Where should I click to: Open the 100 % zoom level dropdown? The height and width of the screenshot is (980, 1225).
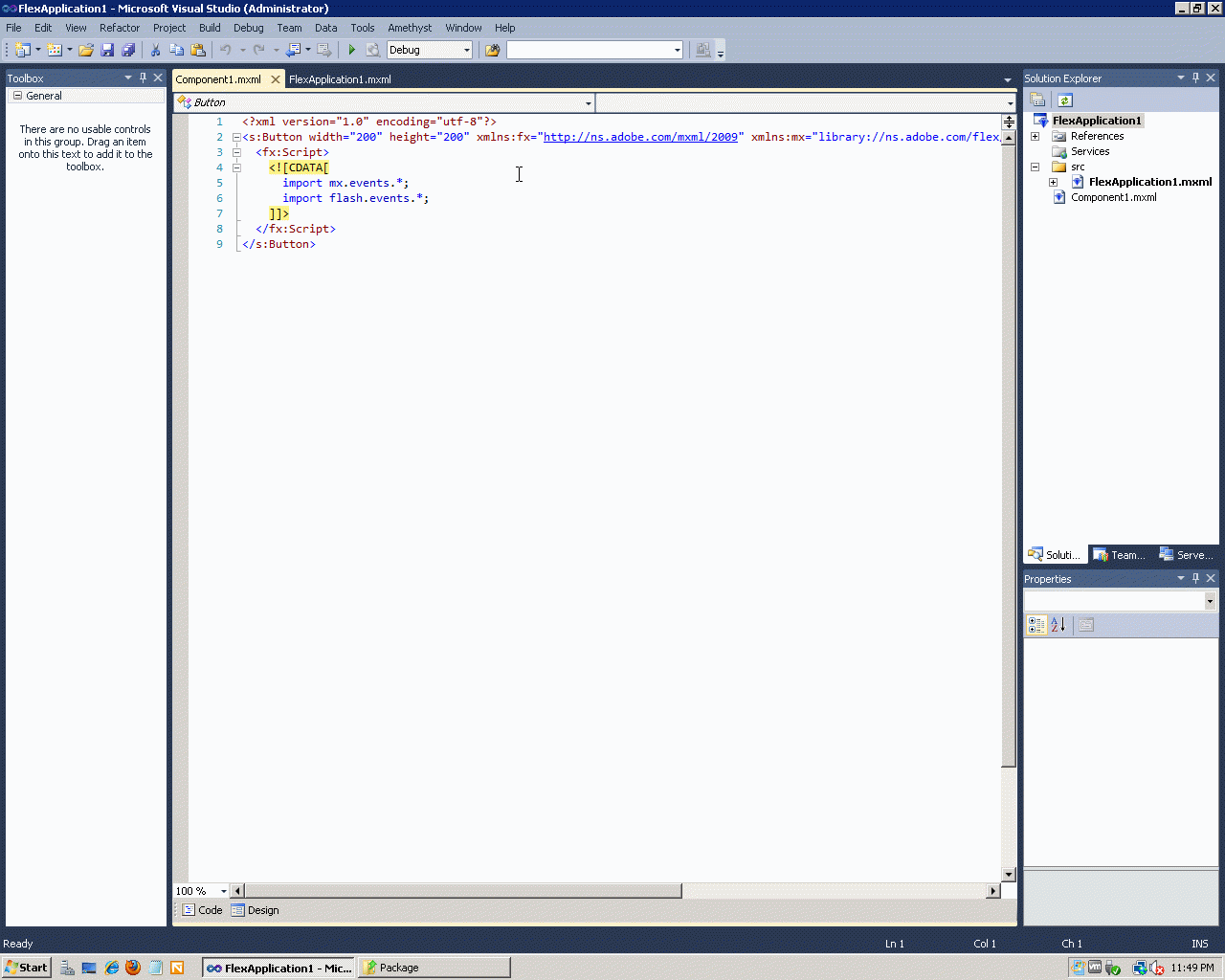click(x=223, y=891)
